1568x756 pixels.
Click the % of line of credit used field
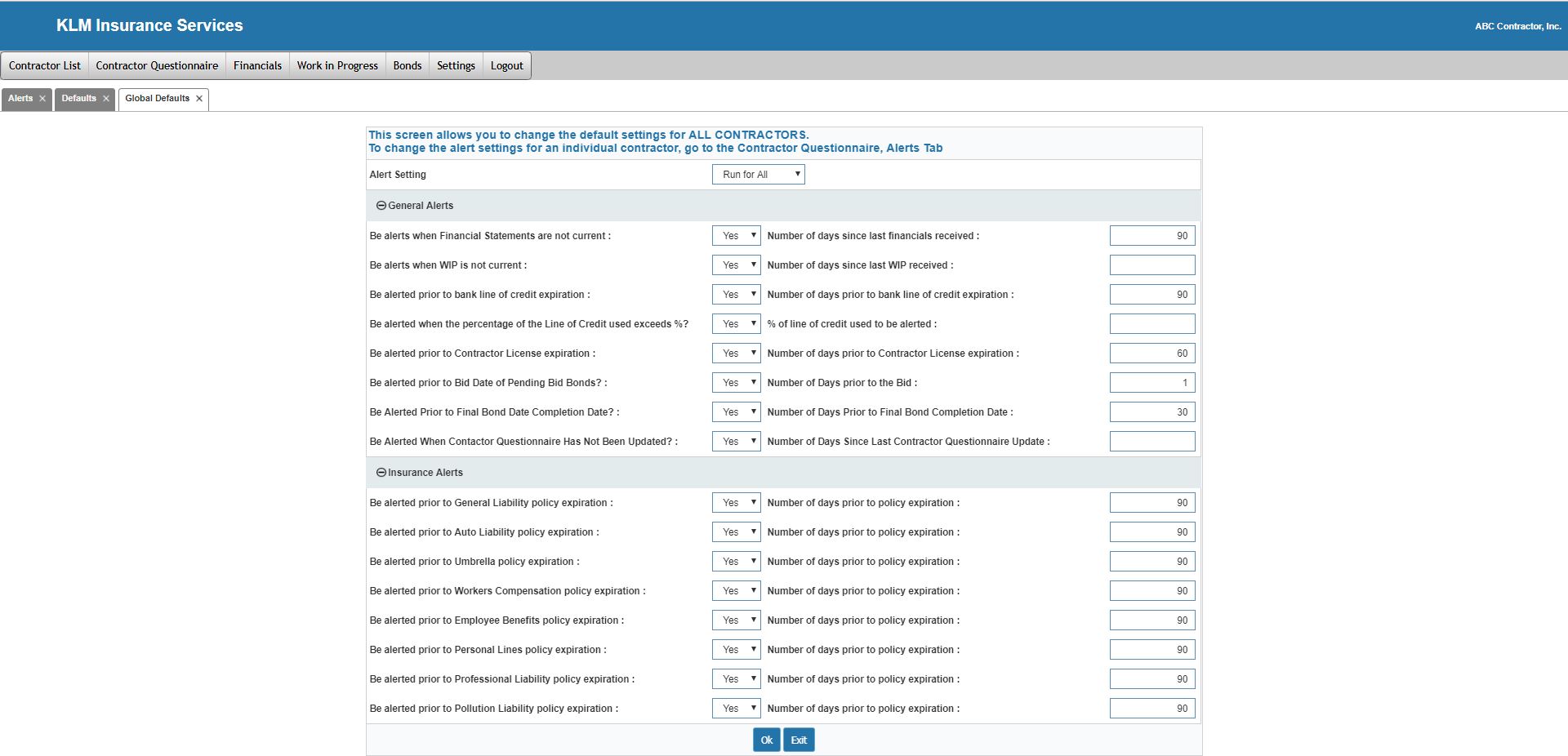click(x=1151, y=324)
